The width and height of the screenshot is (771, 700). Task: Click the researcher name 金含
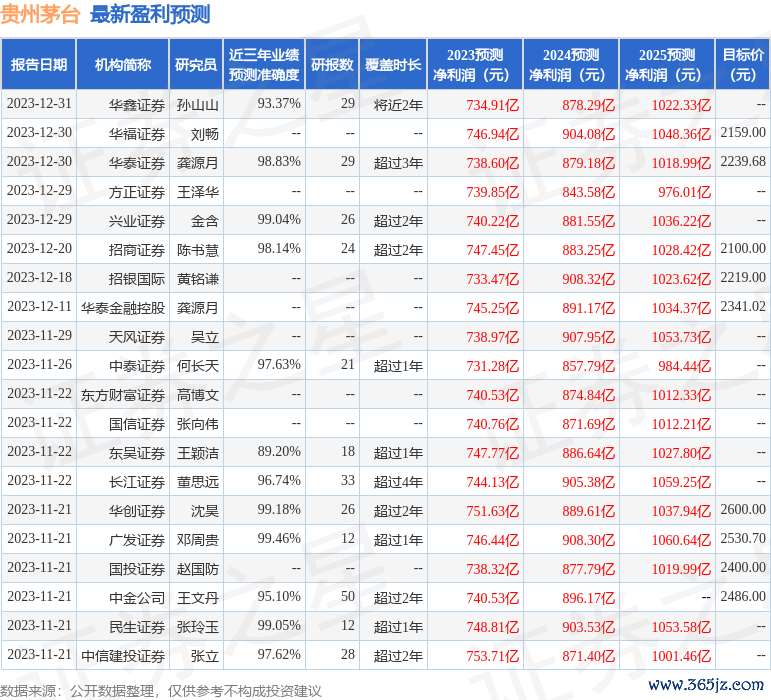tap(205, 221)
